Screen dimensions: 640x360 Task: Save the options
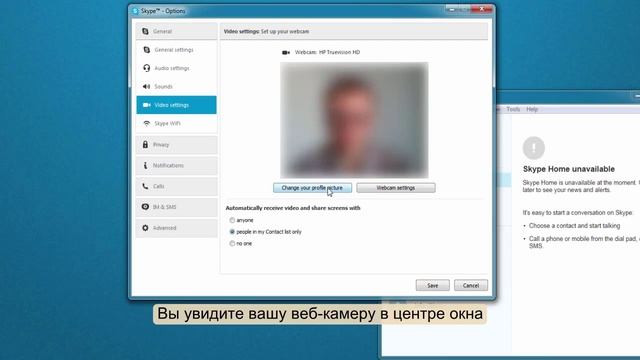tap(432, 285)
